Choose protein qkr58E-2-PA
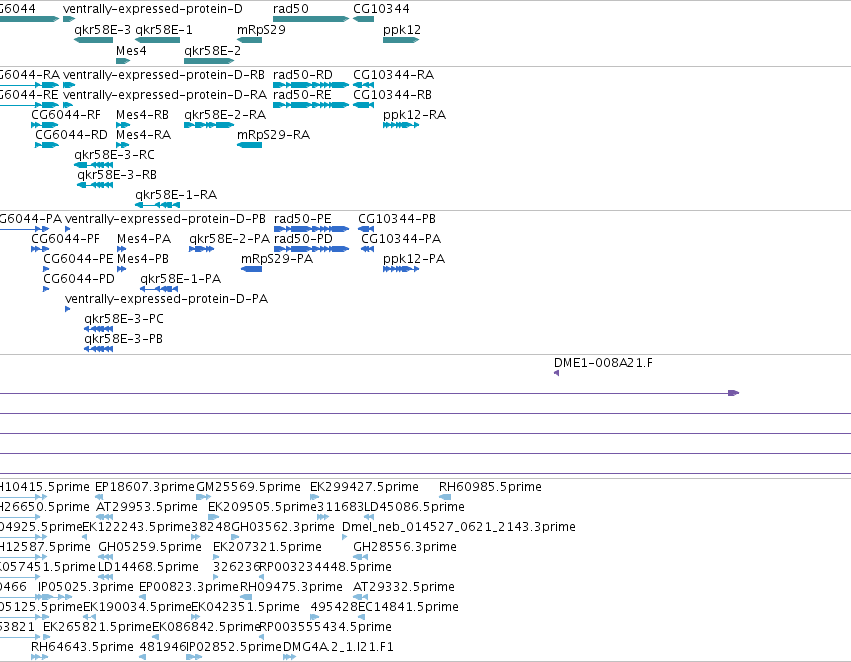Screen dimensions: 851x662 point(230,239)
